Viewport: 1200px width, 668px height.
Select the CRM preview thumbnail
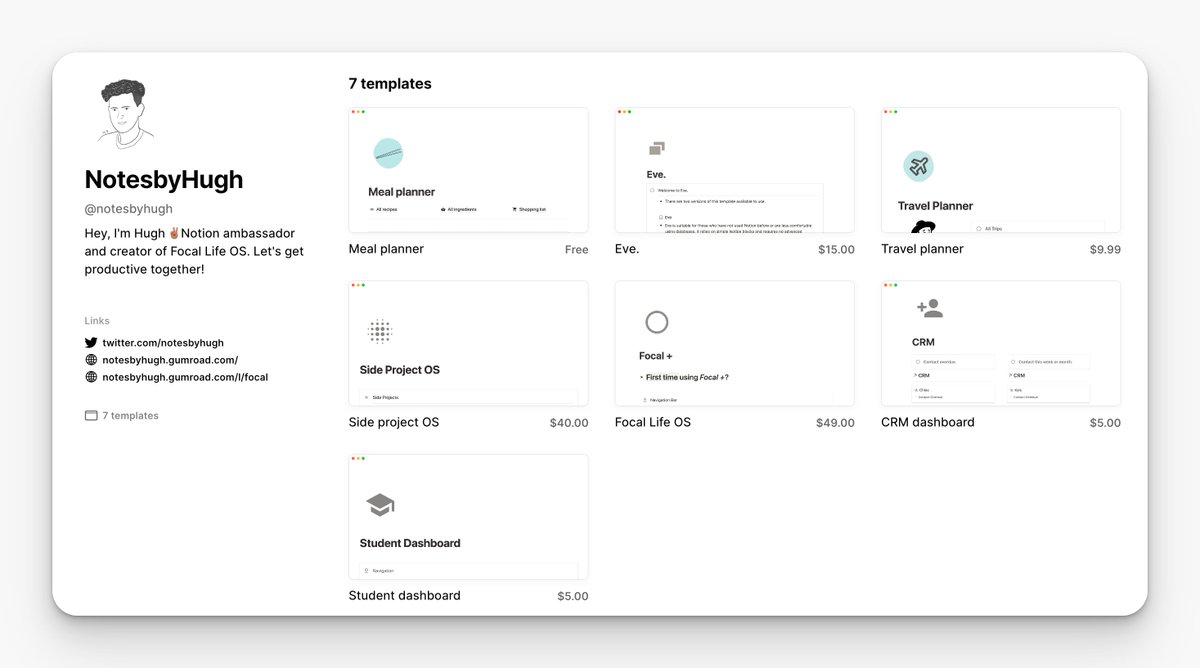tap(1001, 343)
